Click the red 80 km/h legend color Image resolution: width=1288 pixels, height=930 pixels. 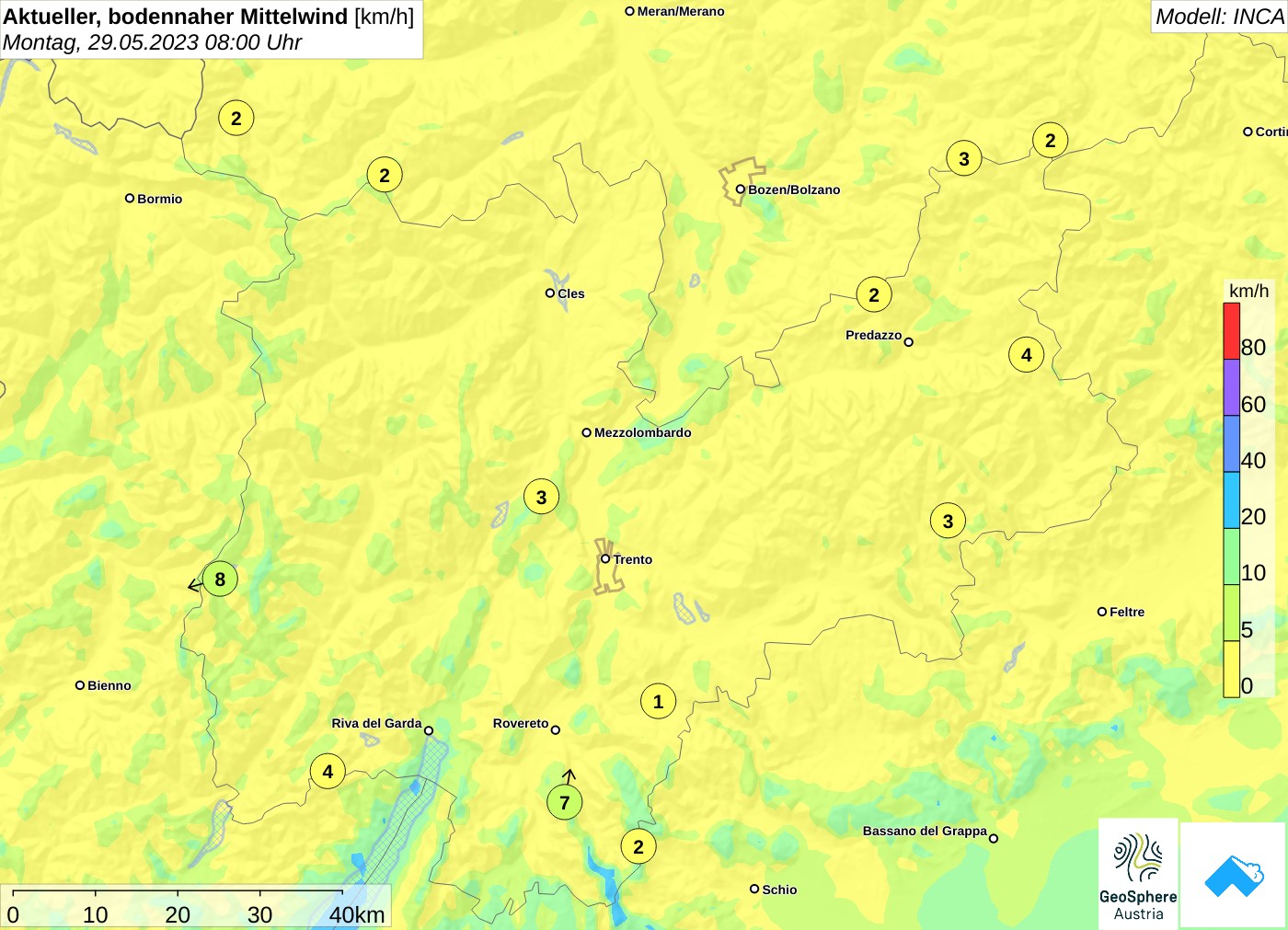tap(1231, 331)
